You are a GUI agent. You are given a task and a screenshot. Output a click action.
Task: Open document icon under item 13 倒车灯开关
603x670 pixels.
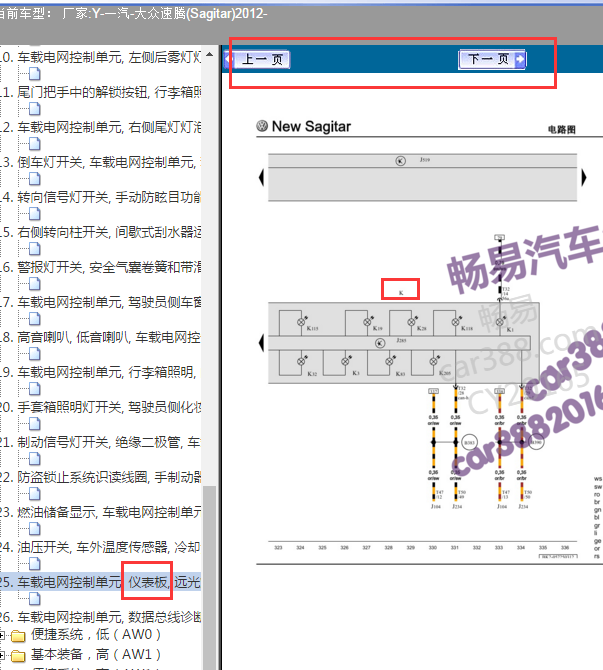[35, 179]
